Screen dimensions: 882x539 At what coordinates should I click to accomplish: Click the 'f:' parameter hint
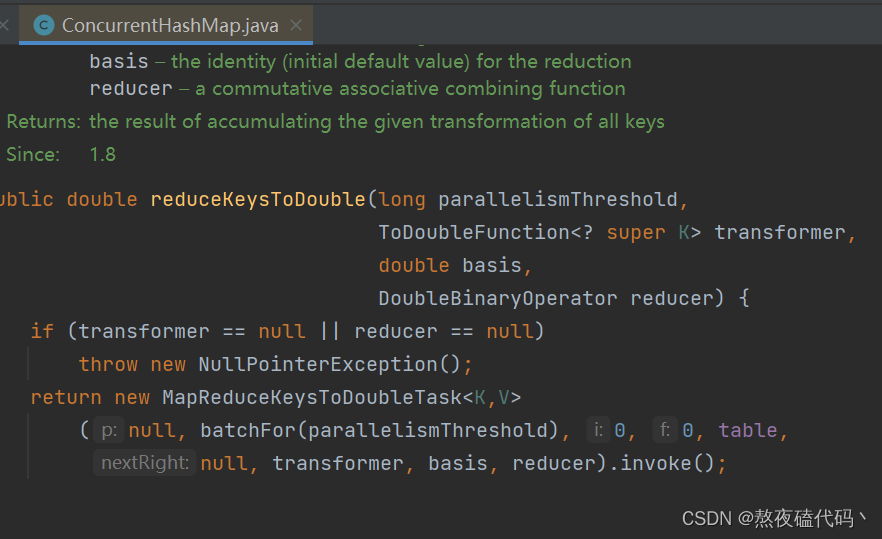(x=665, y=430)
